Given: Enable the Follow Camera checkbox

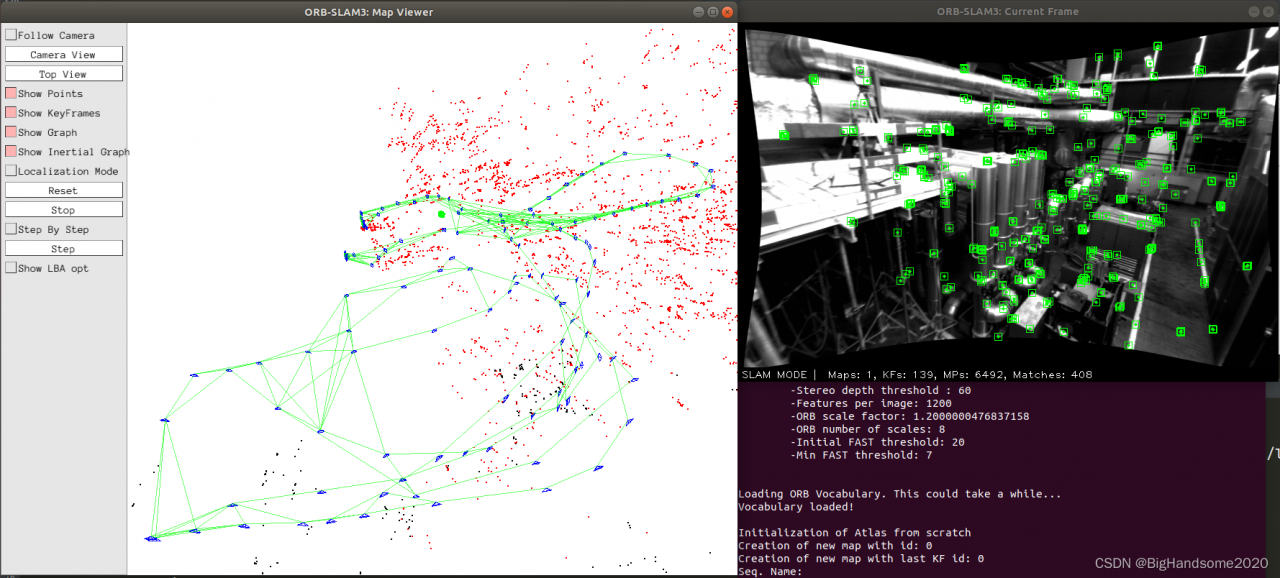Looking at the screenshot, I should [11, 35].
